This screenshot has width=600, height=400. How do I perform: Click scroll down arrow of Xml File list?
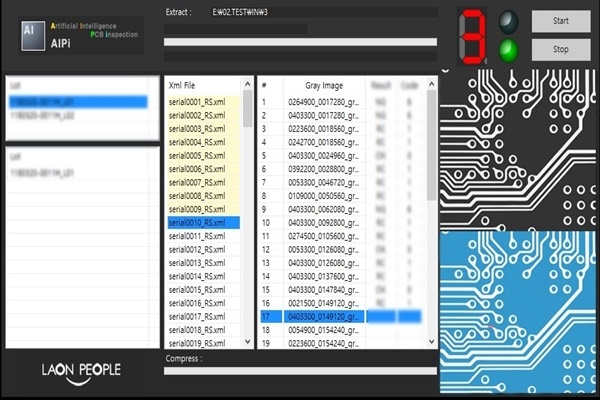tap(247, 342)
